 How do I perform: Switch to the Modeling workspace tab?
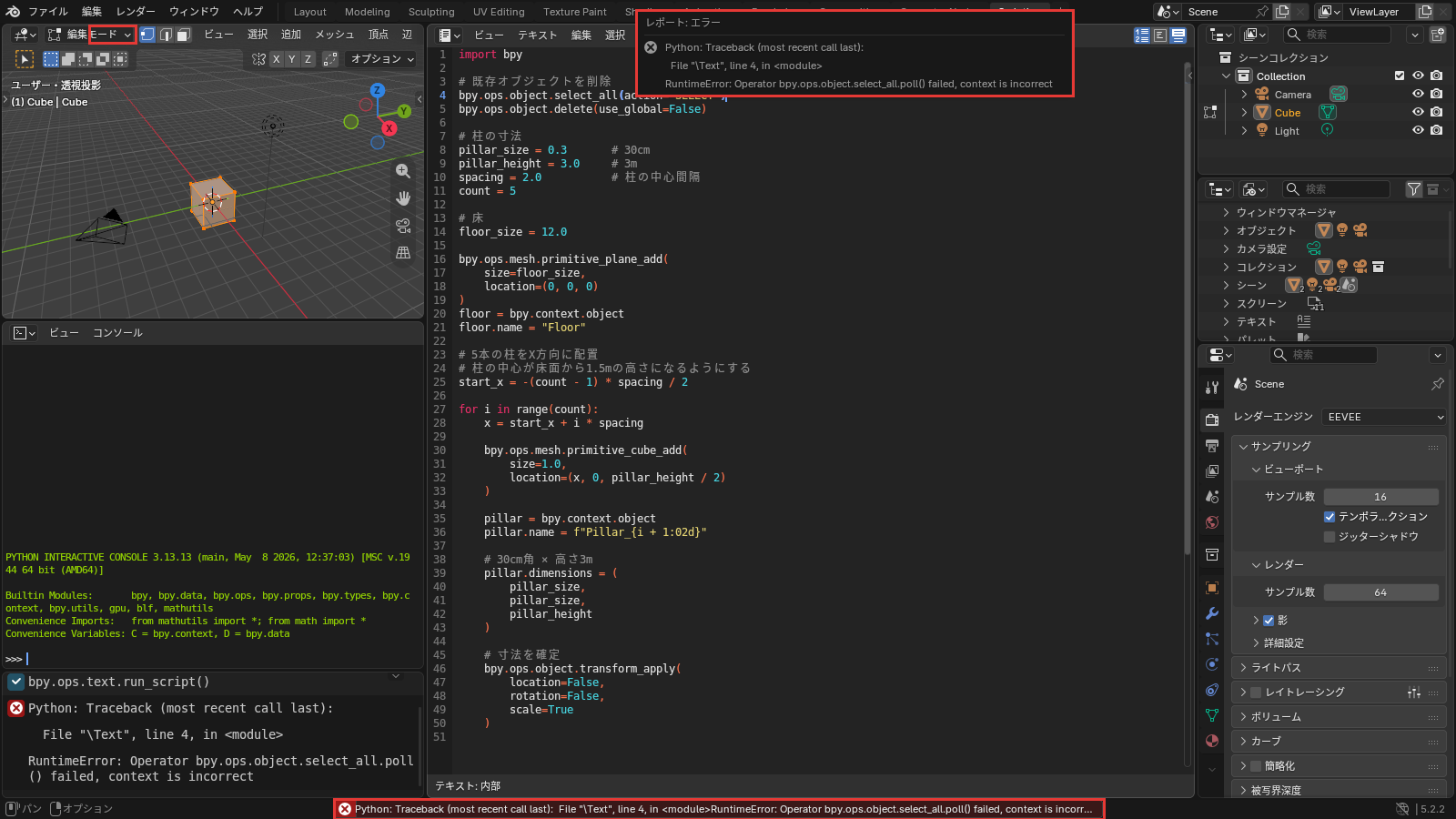[x=368, y=12]
